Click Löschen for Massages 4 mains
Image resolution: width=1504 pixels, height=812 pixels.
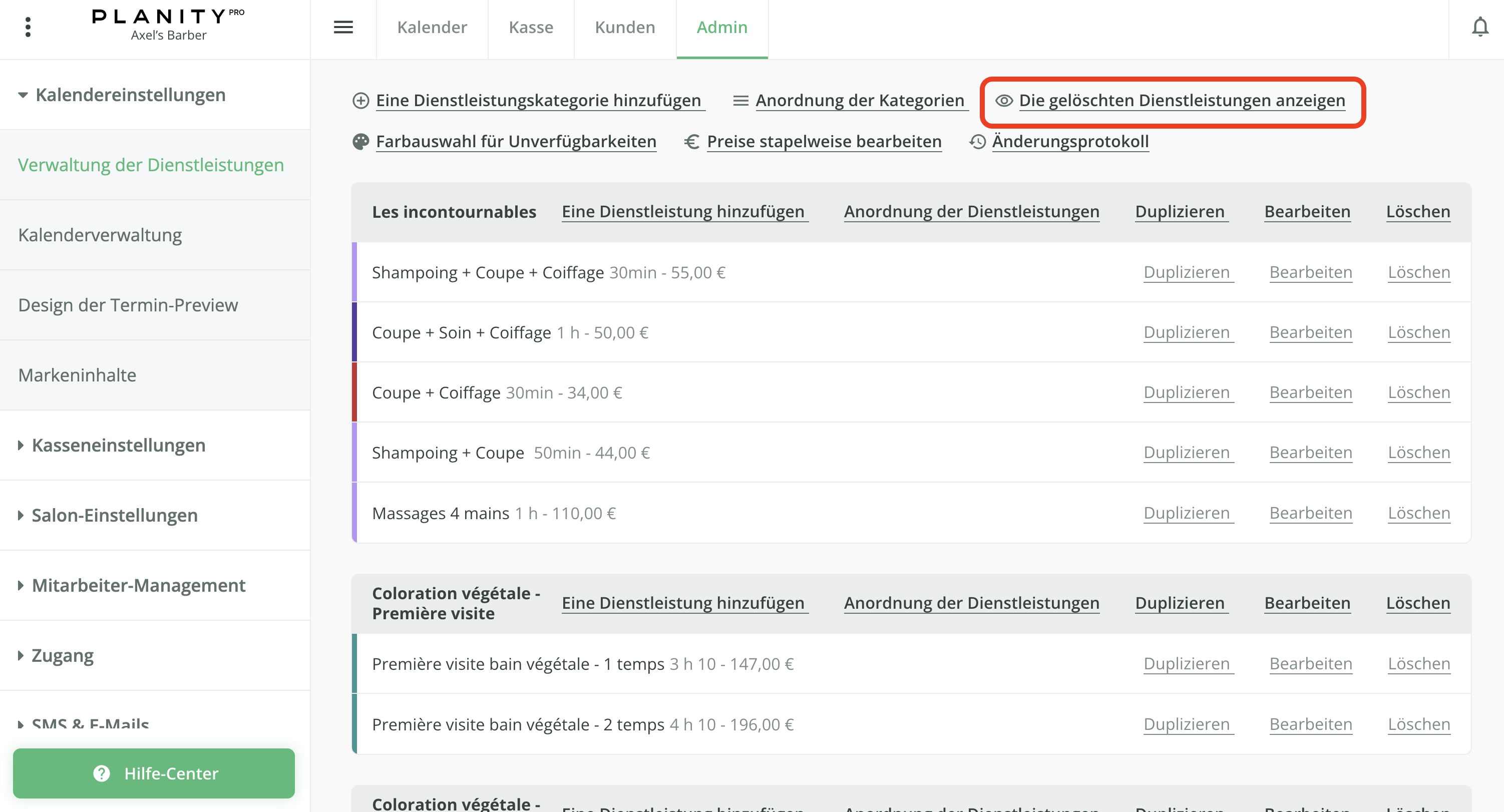[1418, 513]
